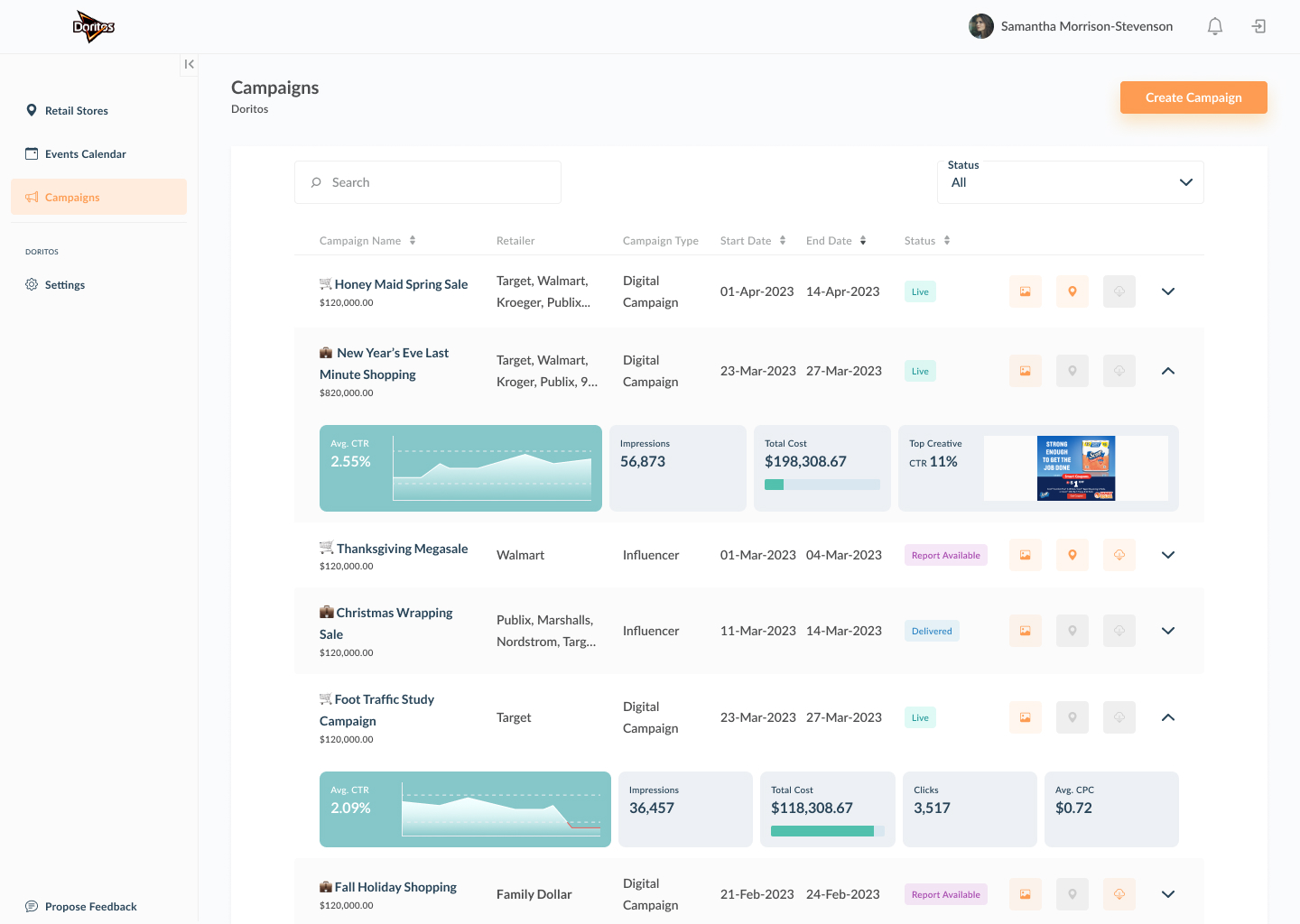Click Create Campaign button
The height and width of the screenshot is (924, 1300).
coord(1193,97)
